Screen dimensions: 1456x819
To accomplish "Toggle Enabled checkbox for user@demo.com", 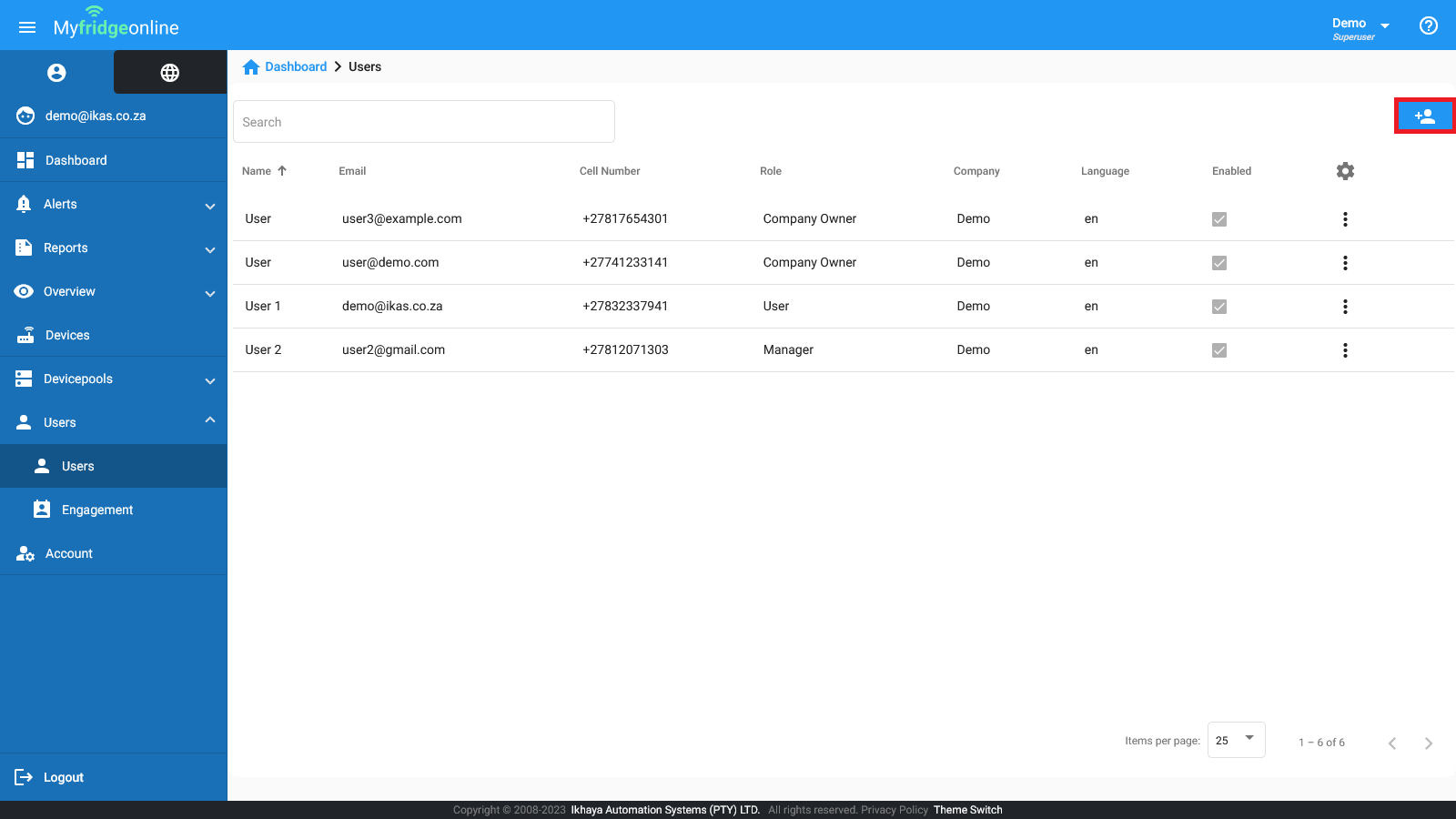I will (1219, 263).
